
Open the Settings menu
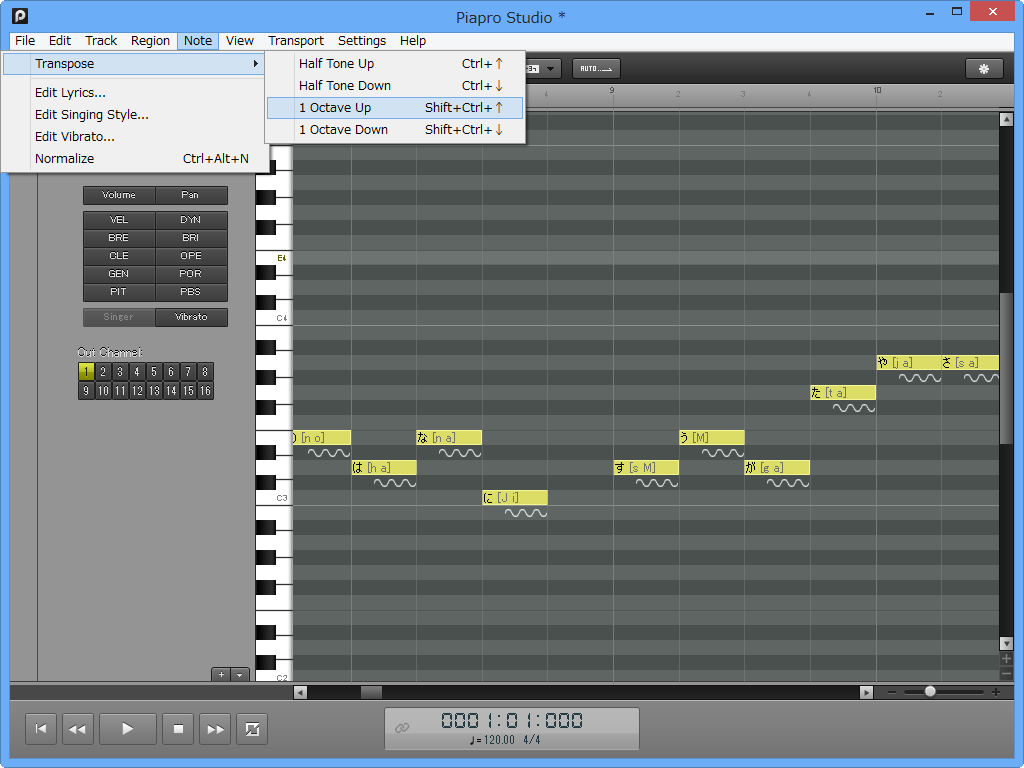pos(362,40)
